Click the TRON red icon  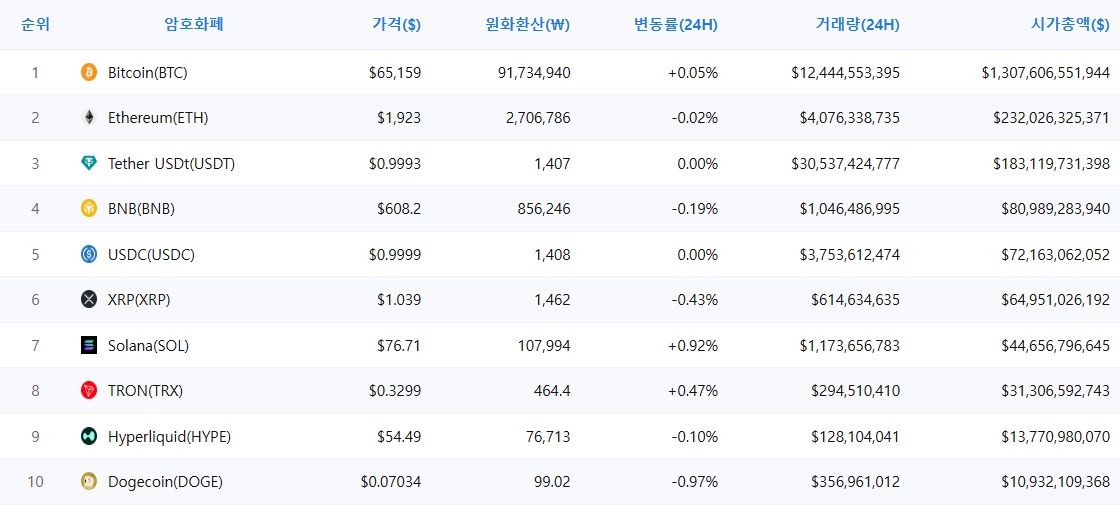(x=89, y=390)
